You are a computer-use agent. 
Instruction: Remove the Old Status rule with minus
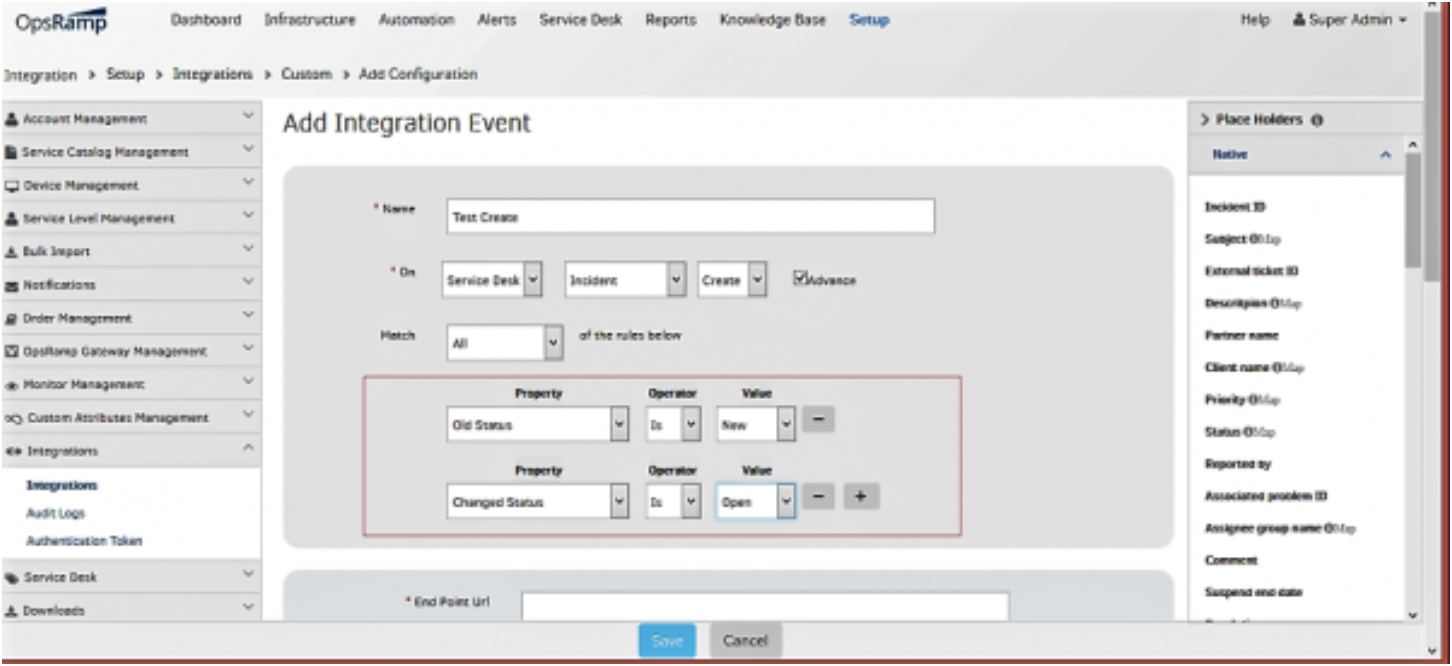[818, 420]
